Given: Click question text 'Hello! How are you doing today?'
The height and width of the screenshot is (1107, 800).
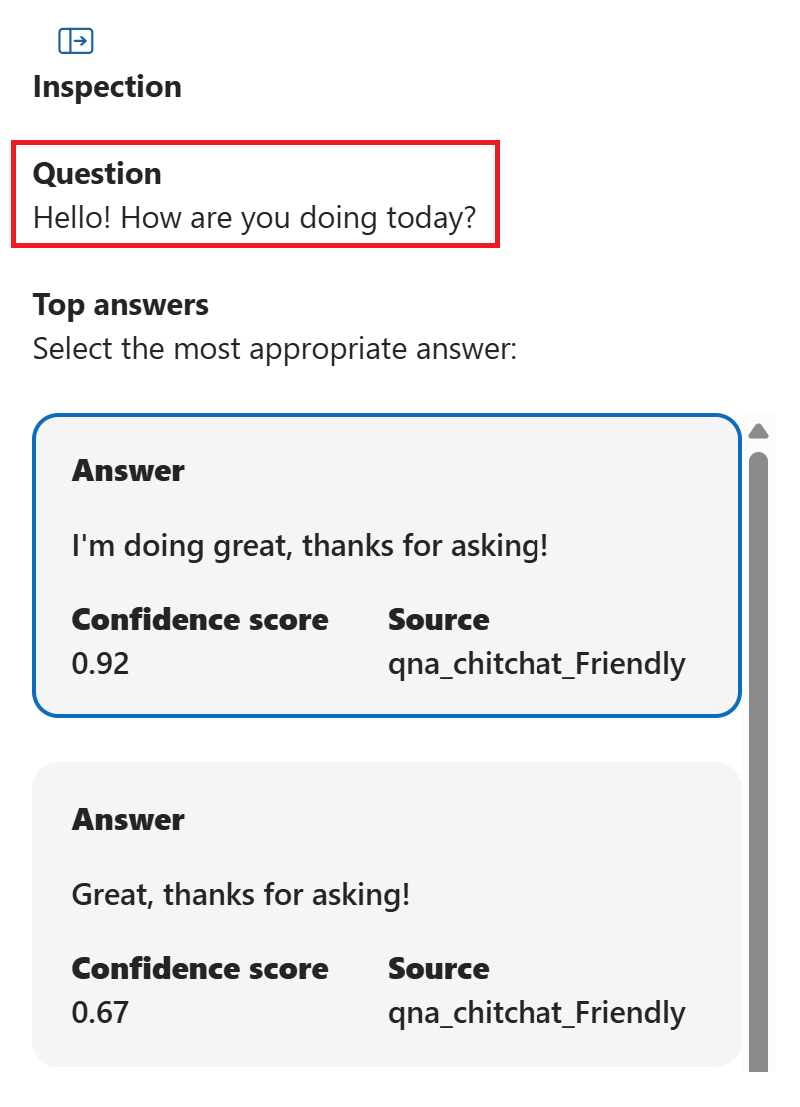Looking at the screenshot, I should [255, 217].
